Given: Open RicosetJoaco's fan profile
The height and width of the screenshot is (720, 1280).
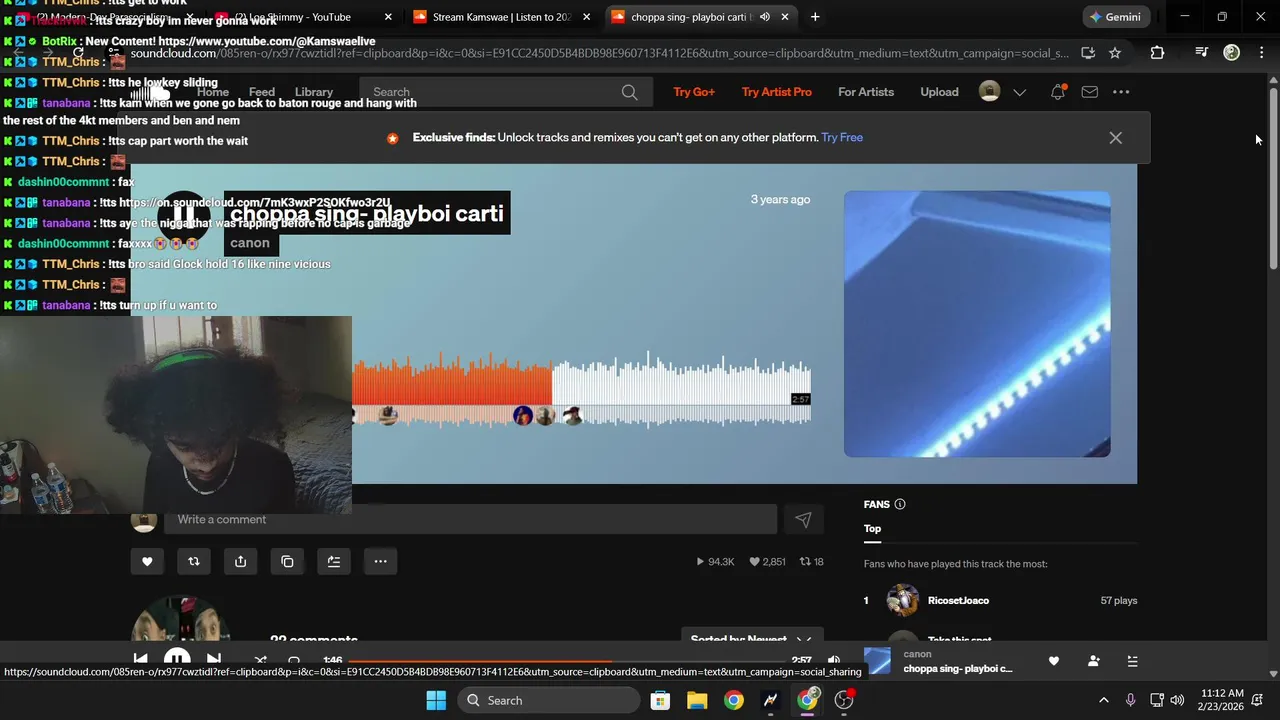Looking at the screenshot, I should [958, 600].
